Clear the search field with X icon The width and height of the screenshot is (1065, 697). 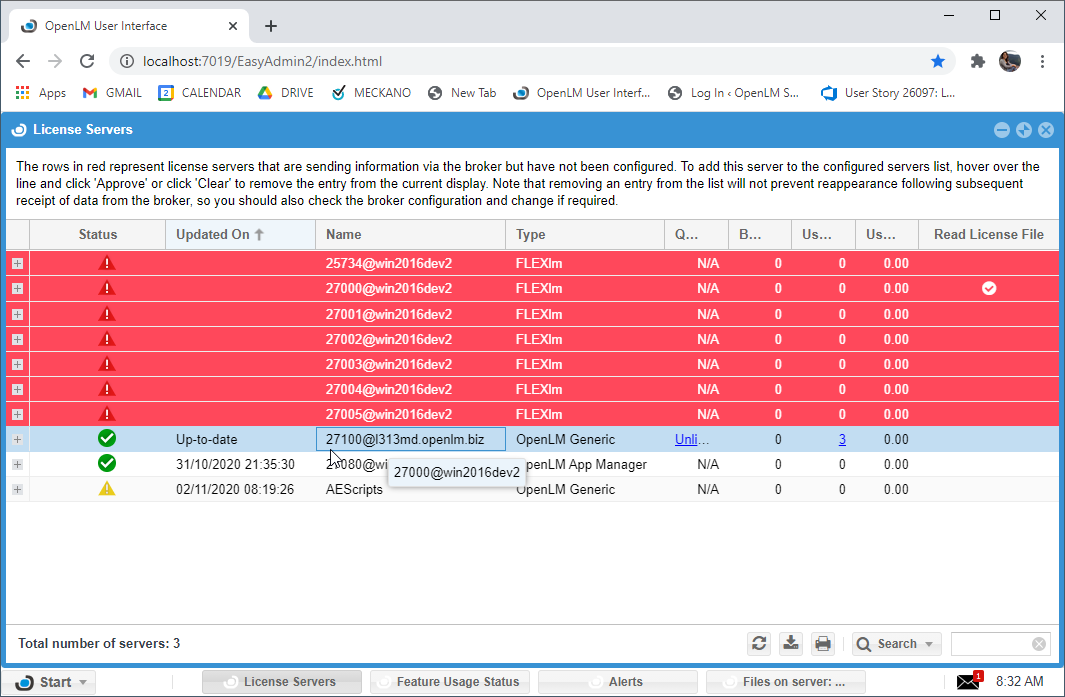point(1039,644)
